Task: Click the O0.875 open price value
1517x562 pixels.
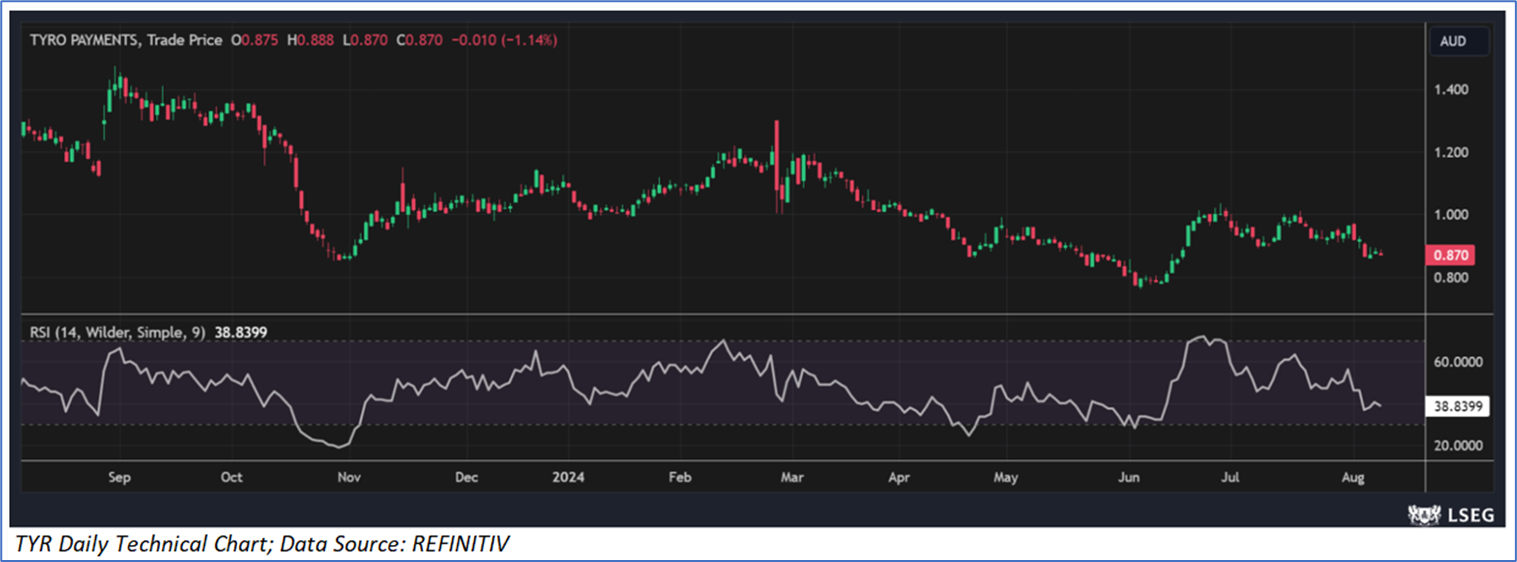Action: 257,40
